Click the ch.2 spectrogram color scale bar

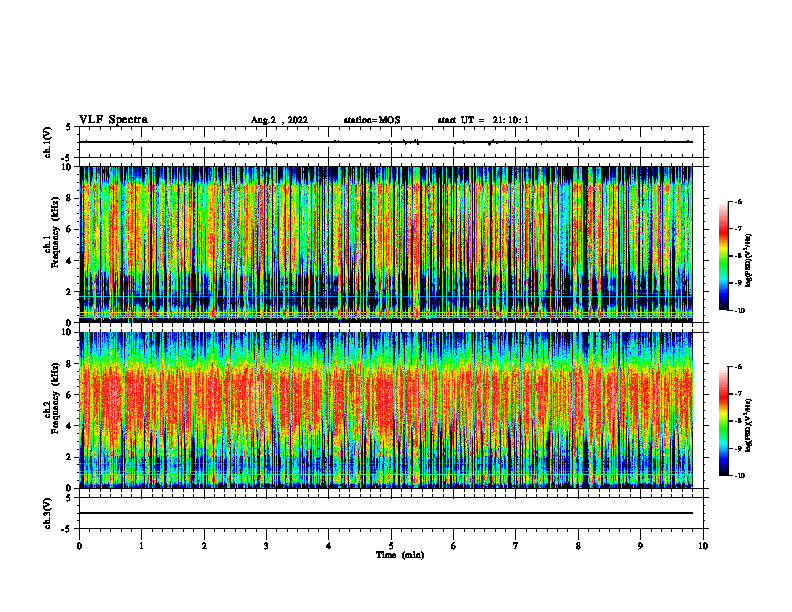click(723, 421)
